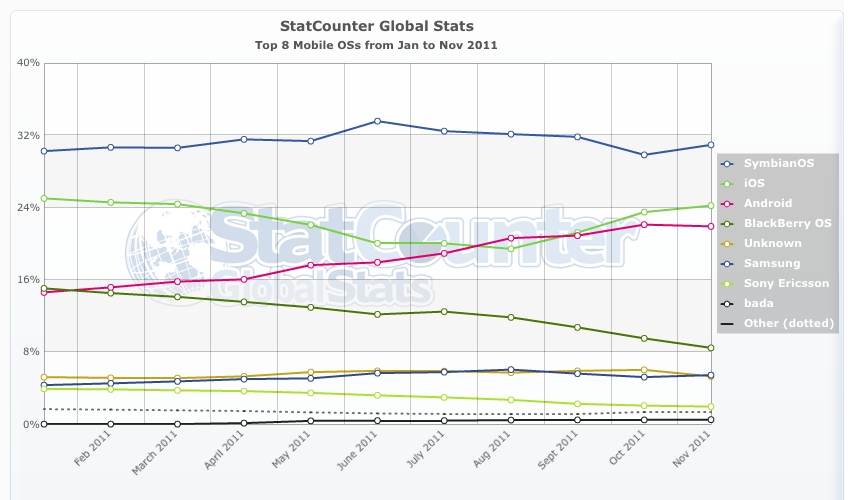Click the Samsung legend marker icon
Screen dimensions: 854x500
pos(727,263)
